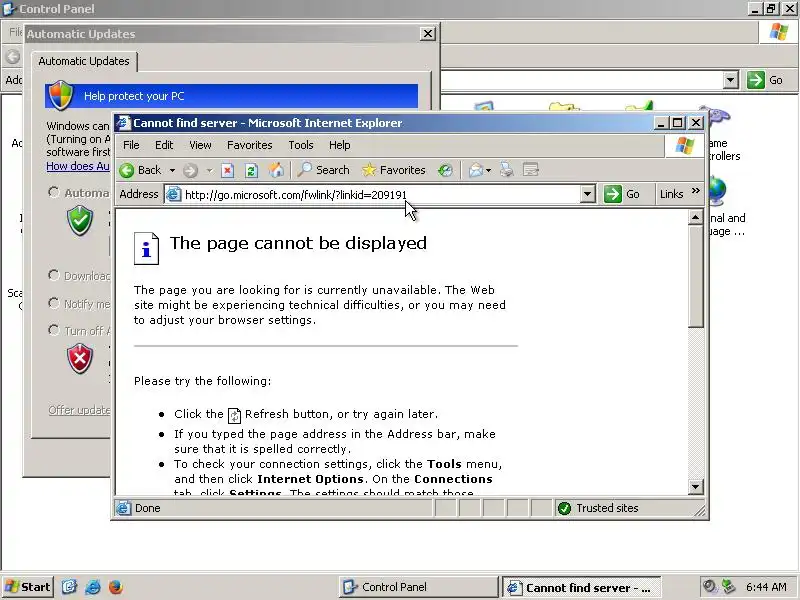Image resolution: width=800 pixels, height=600 pixels.
Task: Expand the Mail button dropdown arrow
Action: pos(488,170)
